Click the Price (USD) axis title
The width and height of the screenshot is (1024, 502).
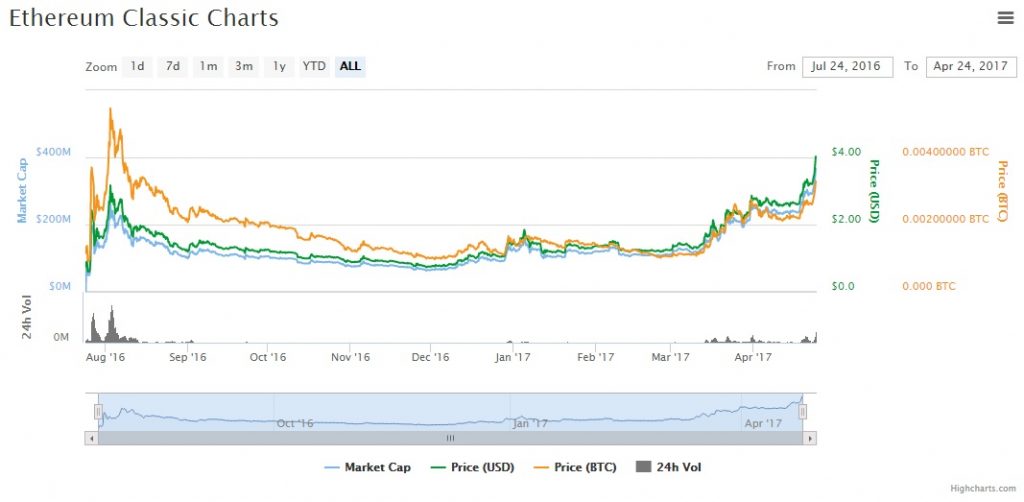point(874,191)
